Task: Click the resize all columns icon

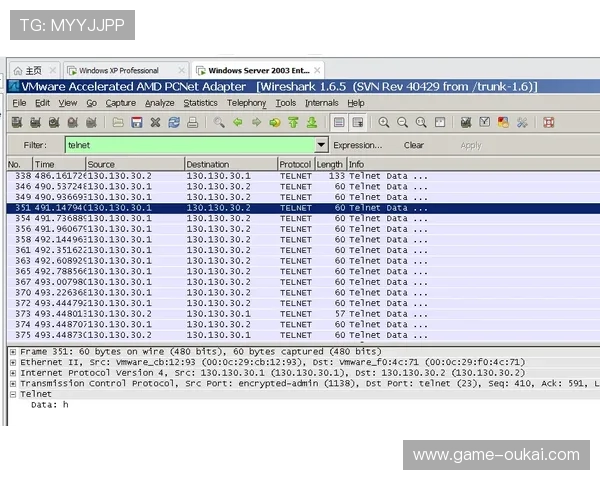Action: pos(439,122)
